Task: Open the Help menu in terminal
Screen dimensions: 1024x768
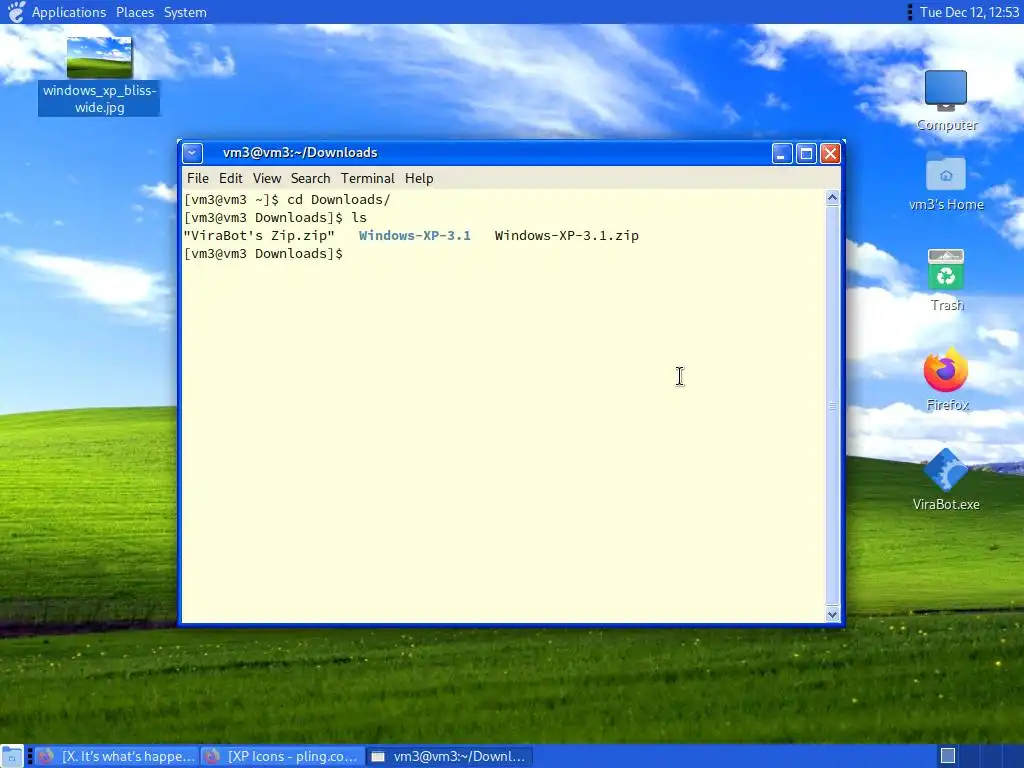Action: pos(419,178)
